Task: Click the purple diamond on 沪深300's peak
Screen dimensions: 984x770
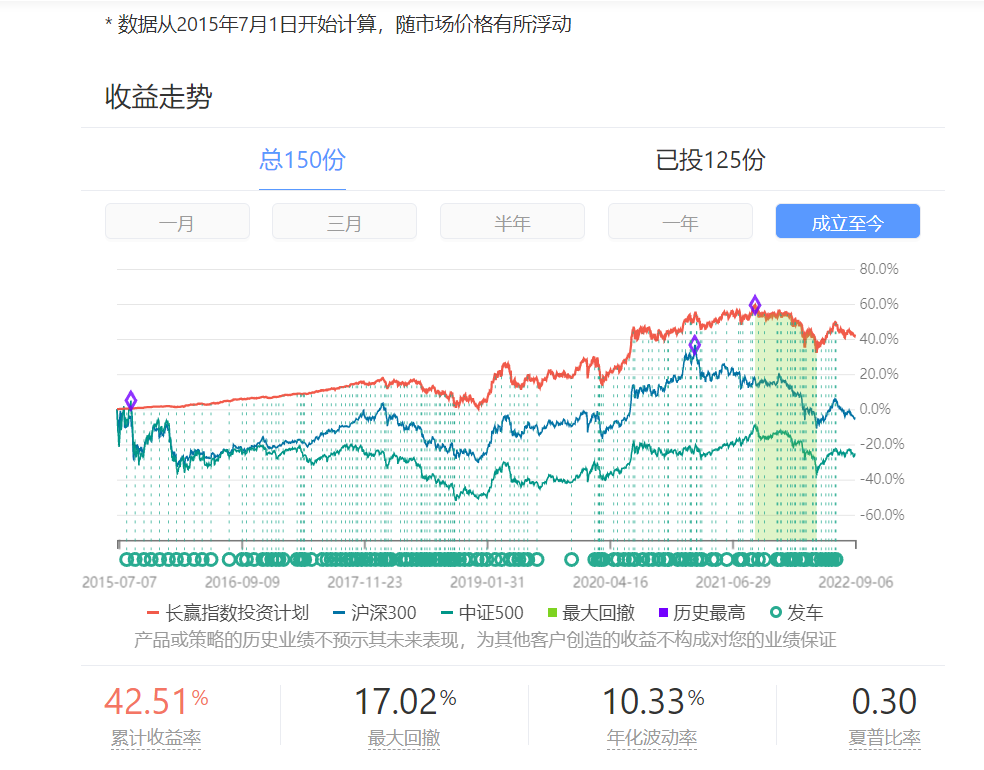Action: point(694,346)
